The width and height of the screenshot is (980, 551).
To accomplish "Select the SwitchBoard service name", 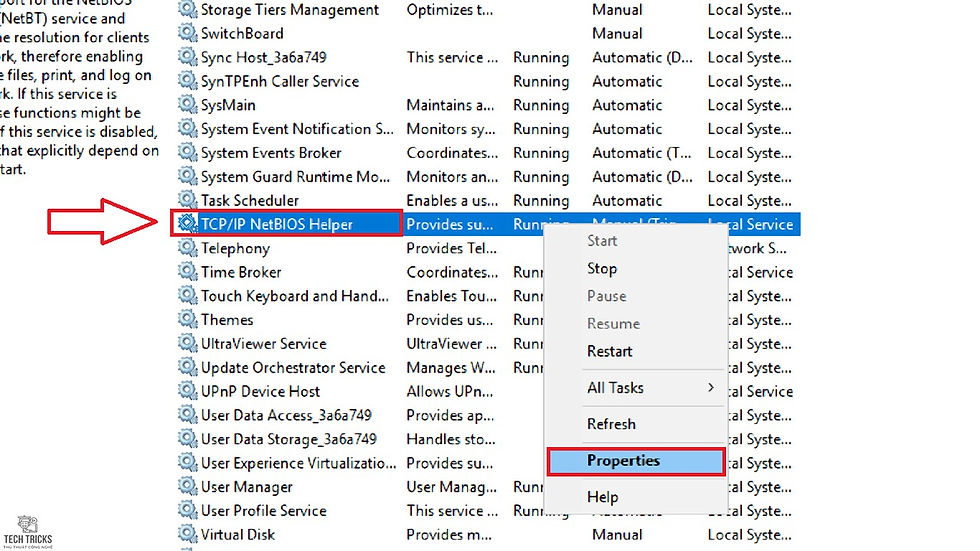I will [242, 33].
